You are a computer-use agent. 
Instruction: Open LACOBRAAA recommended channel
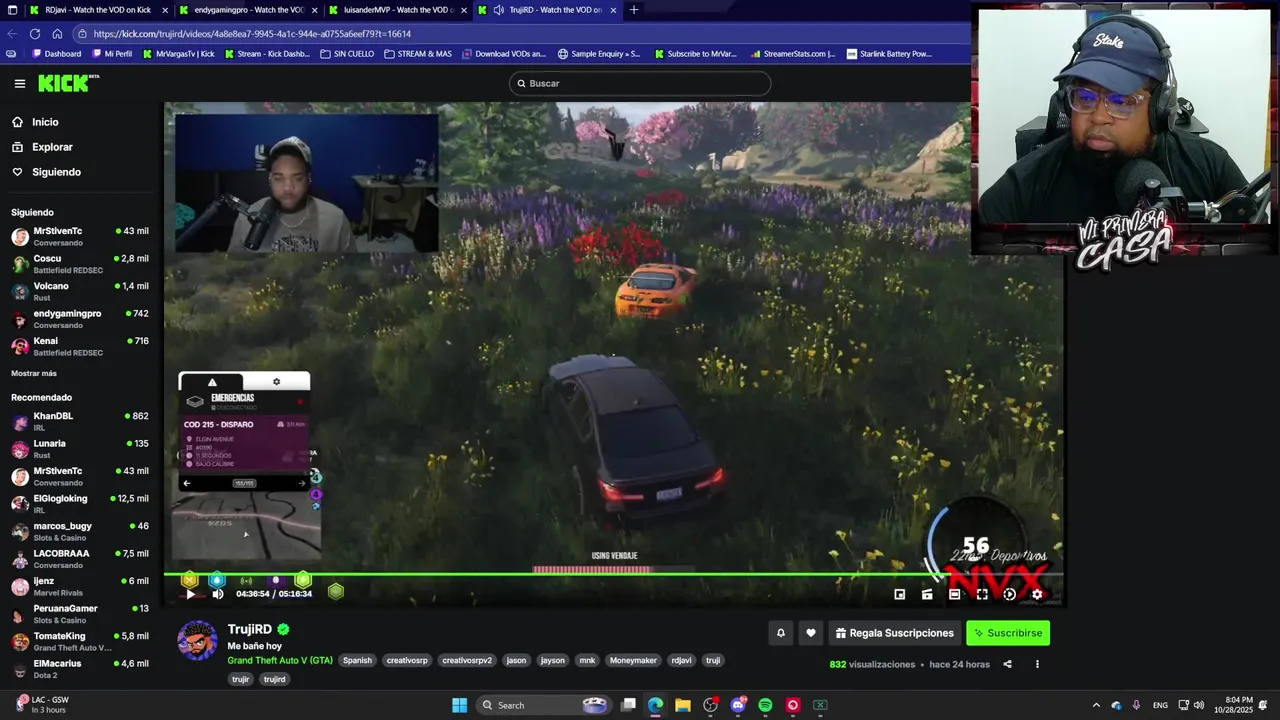[x=80, y=559]
